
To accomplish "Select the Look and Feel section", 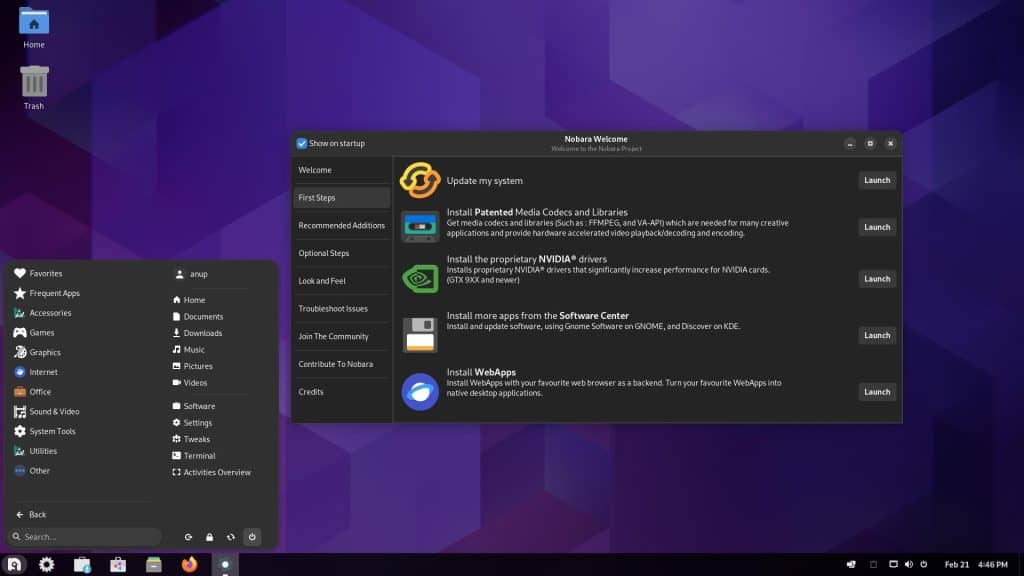I will click(341, 280).
